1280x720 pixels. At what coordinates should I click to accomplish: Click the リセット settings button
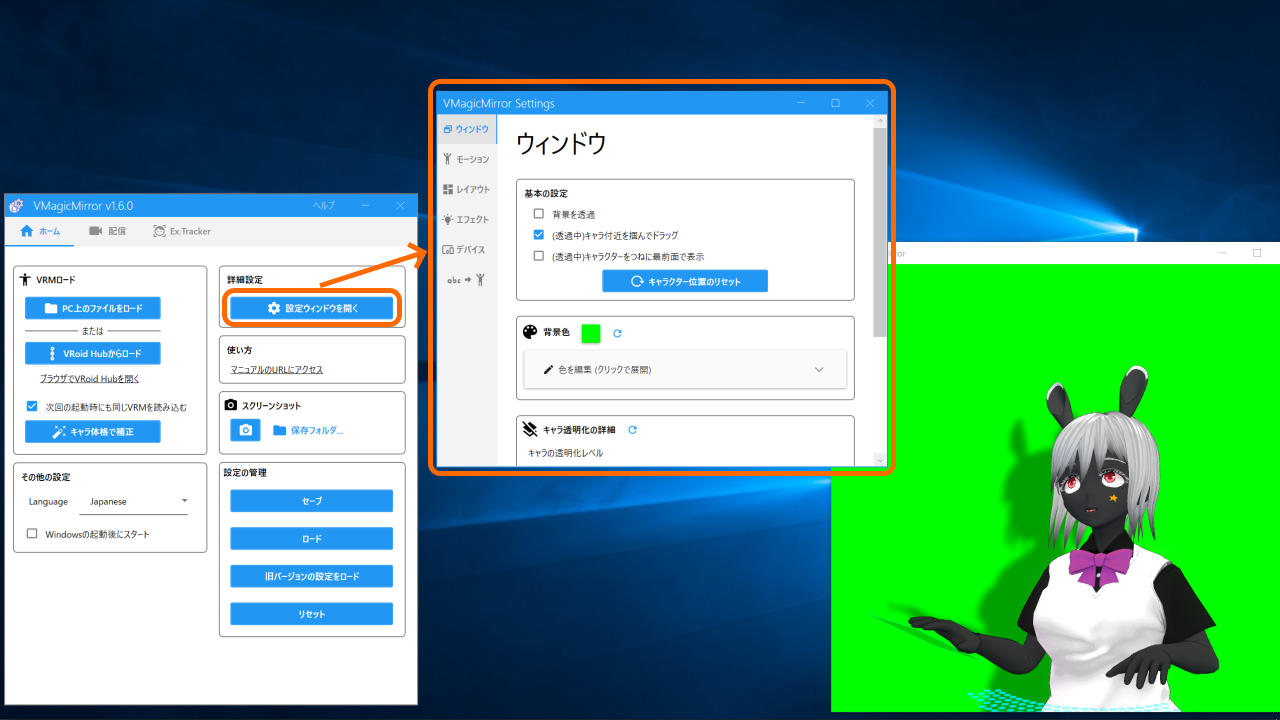pos(312,614)
